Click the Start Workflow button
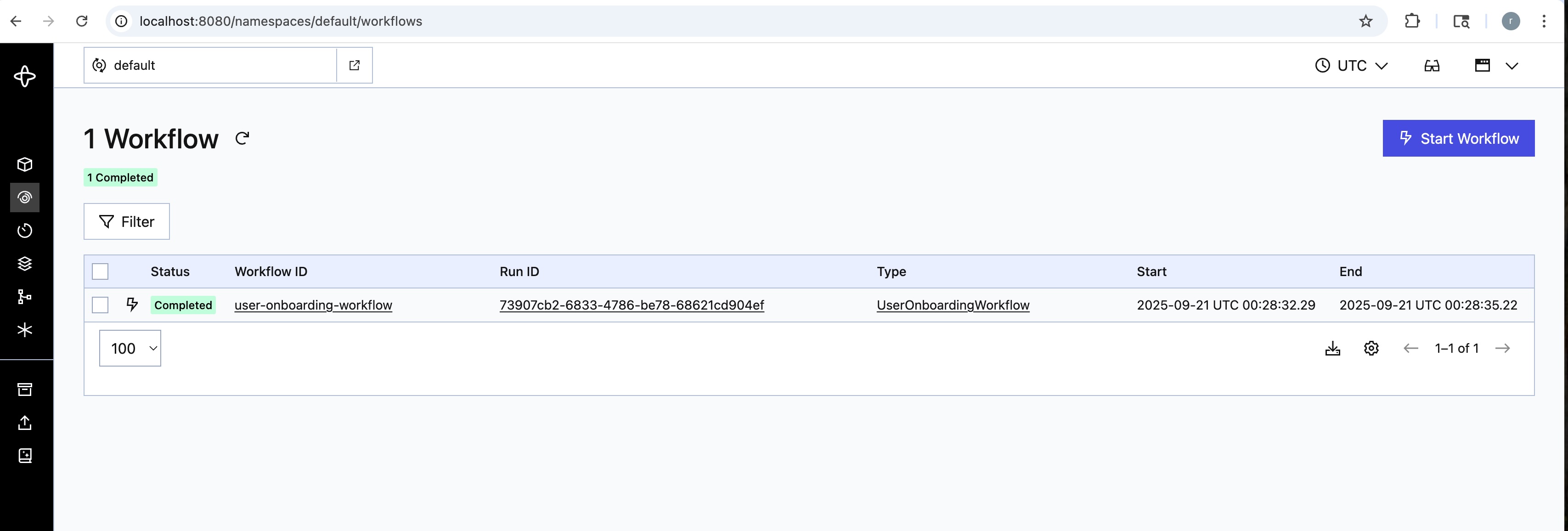This screenshot has height=531, width=1568. (x=1458, y=138)
